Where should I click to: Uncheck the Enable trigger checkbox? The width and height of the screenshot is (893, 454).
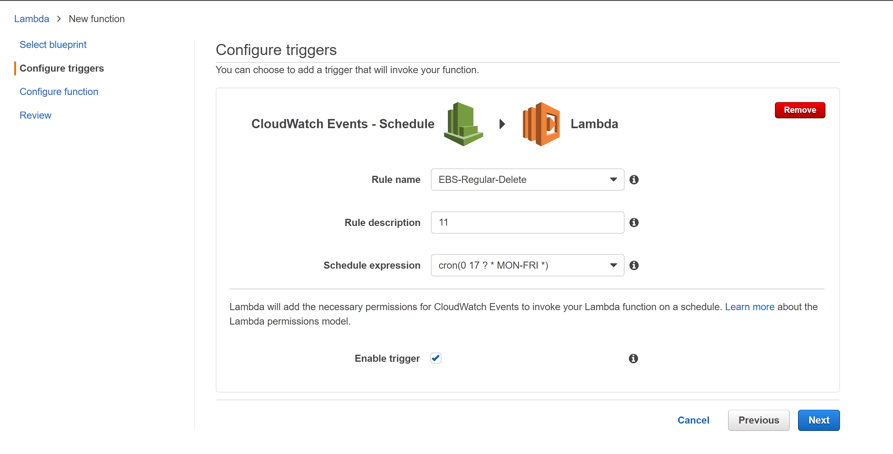436,358
